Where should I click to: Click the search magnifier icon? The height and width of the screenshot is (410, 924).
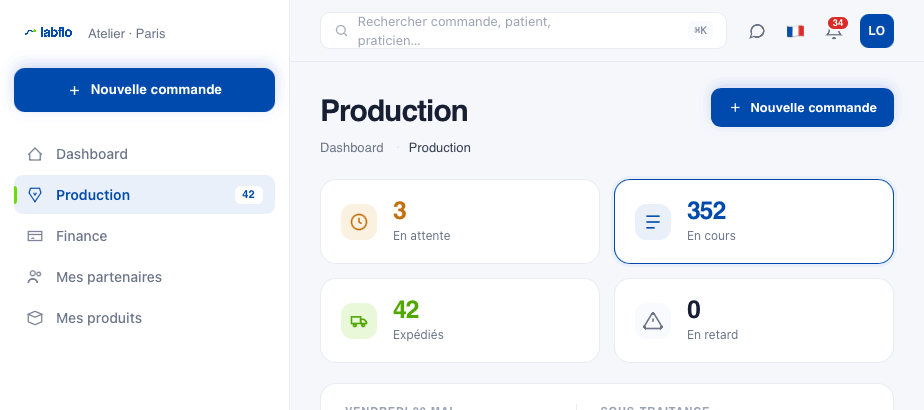(x=341, y=31)
